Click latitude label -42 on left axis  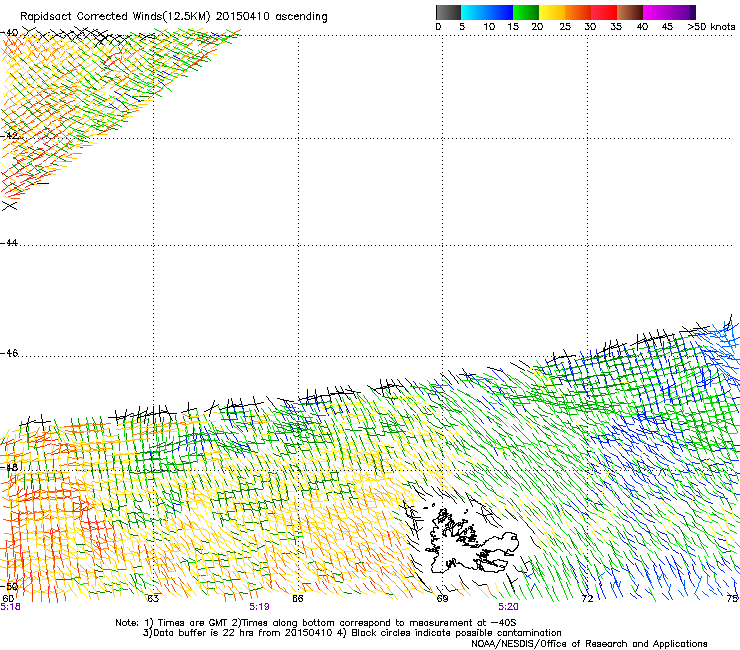[9, 135]
